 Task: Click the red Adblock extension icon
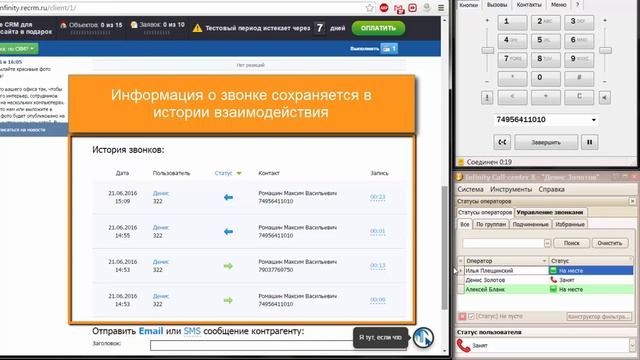coord(384,8)
